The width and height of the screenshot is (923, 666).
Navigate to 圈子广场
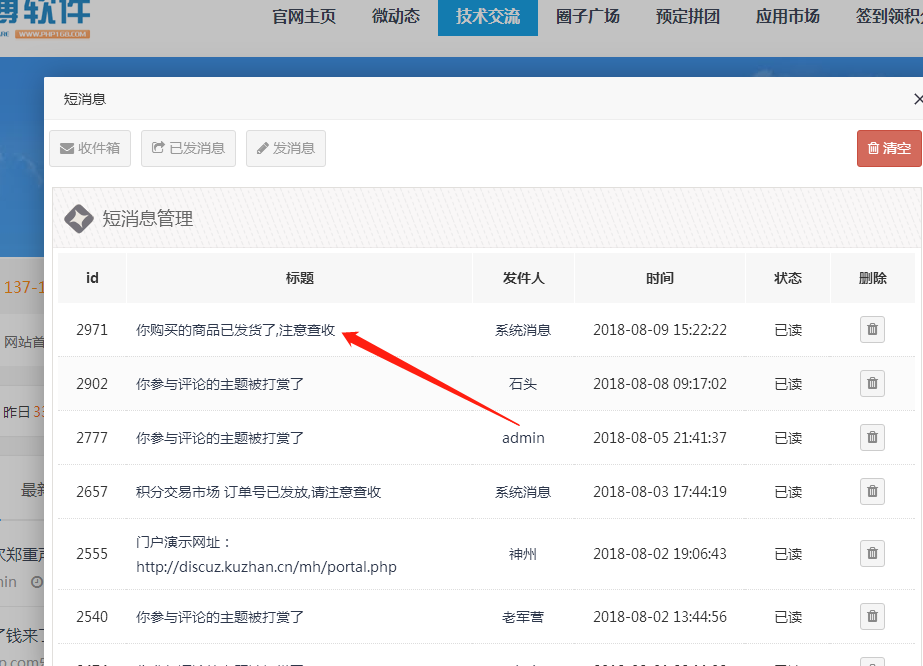[x=587, y=16]
